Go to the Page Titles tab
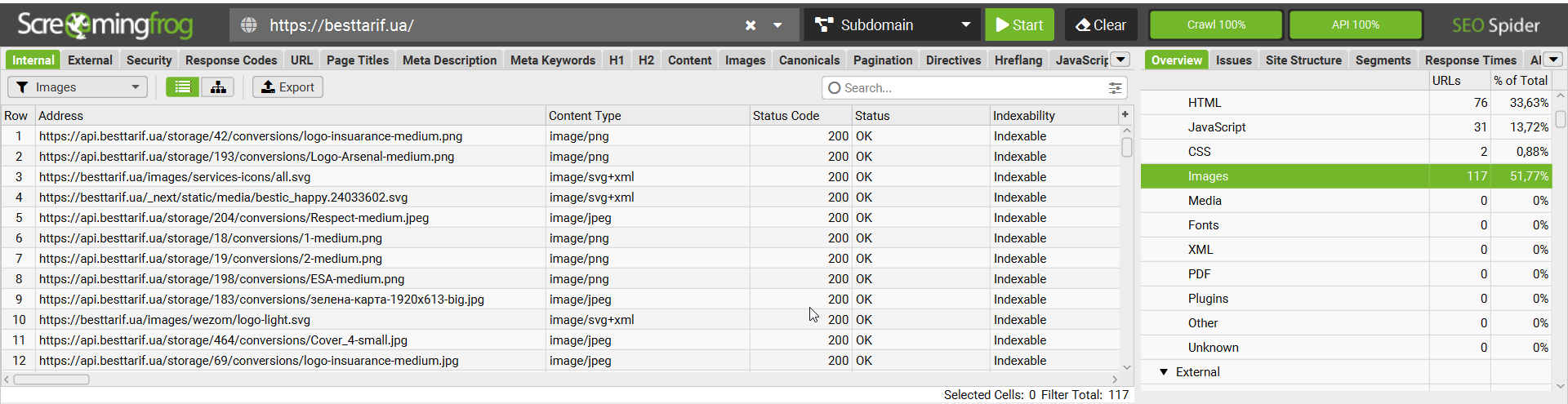Screen dimensions: 1568x404 point(358,60)
